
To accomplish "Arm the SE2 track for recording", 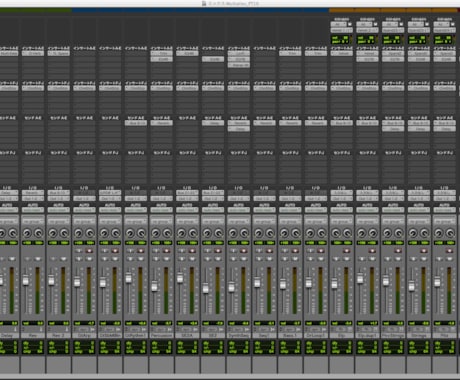I will tap(218, 251).
